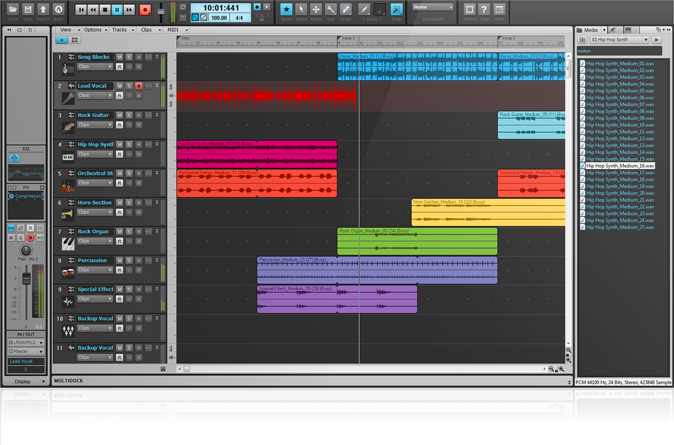Open the MIDI menu
This screenshot has width=674, height=445.
177,30
